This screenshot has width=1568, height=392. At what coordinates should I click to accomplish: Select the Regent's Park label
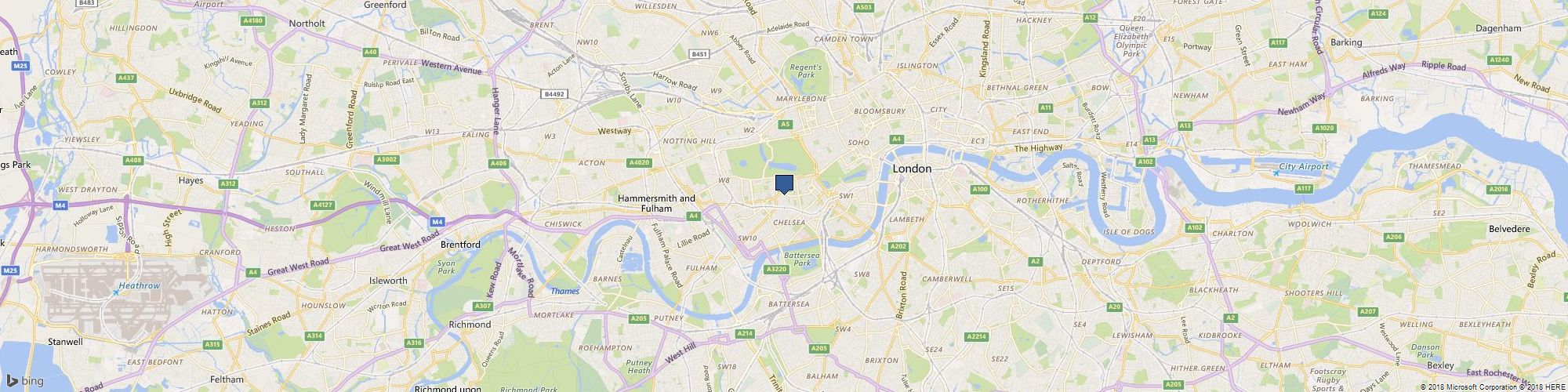tap(804, 71)
